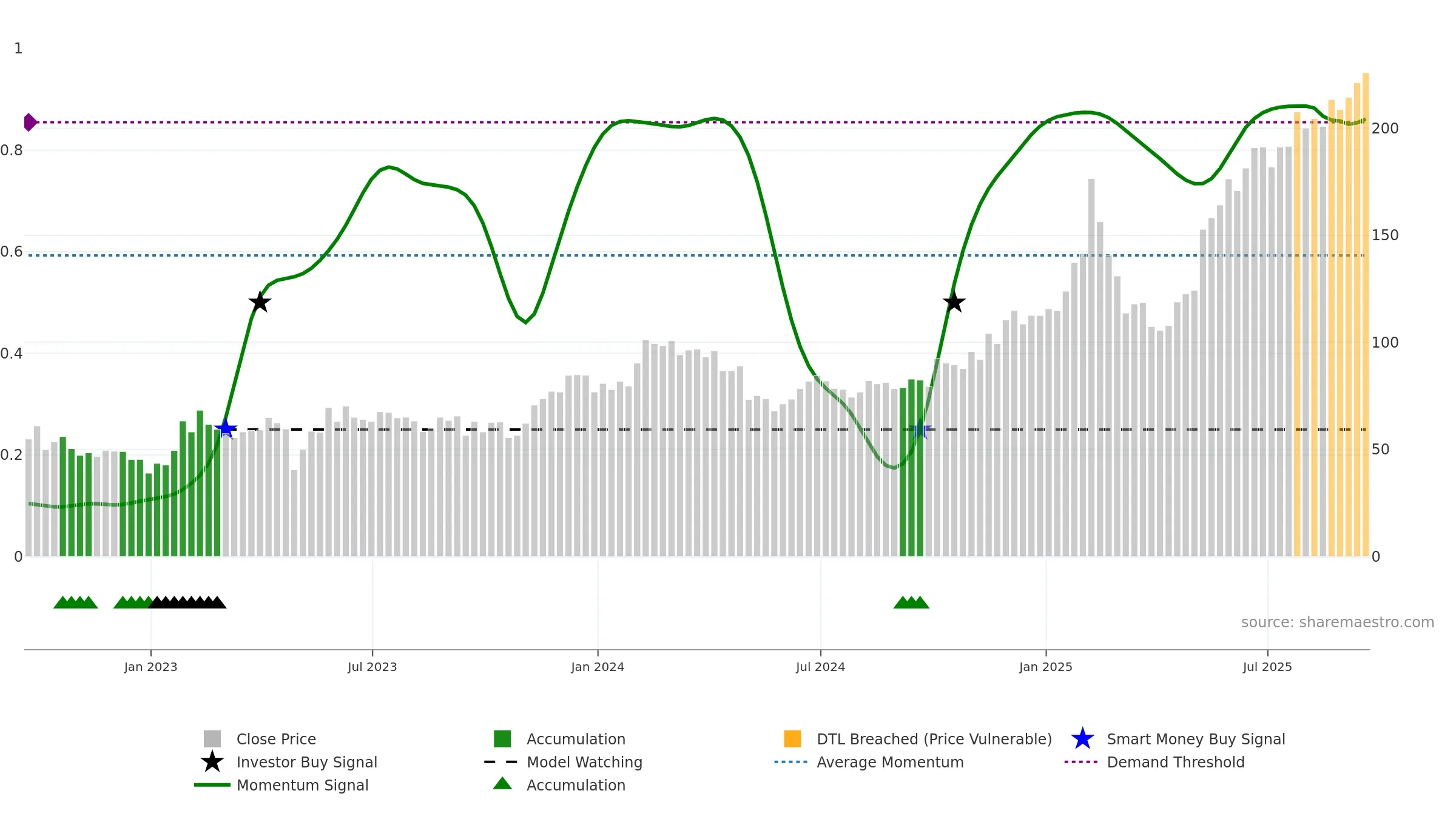
Task: Click the gray Close Price legend swatch
Action: pos(212,738)
